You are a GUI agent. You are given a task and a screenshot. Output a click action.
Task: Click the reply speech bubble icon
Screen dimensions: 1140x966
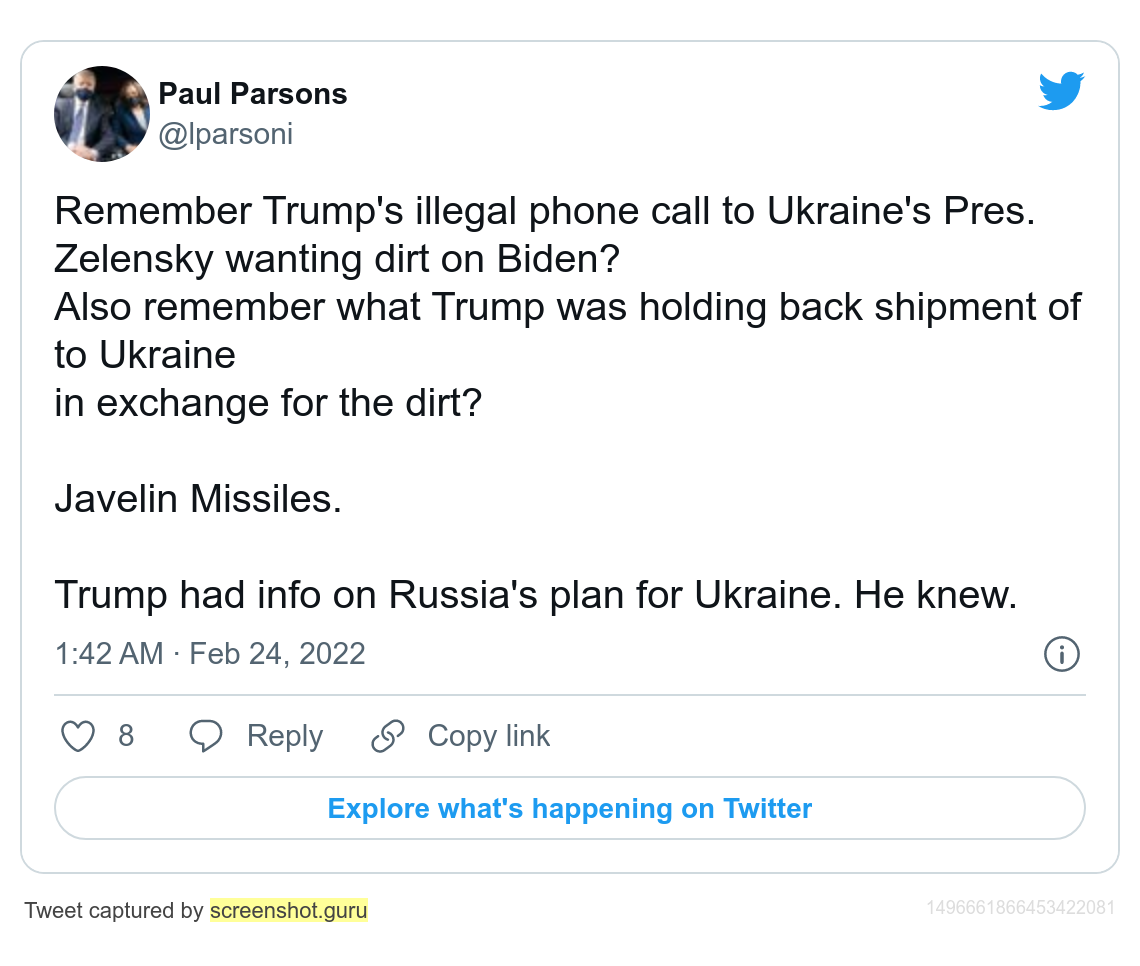click(x=206, y=736)
